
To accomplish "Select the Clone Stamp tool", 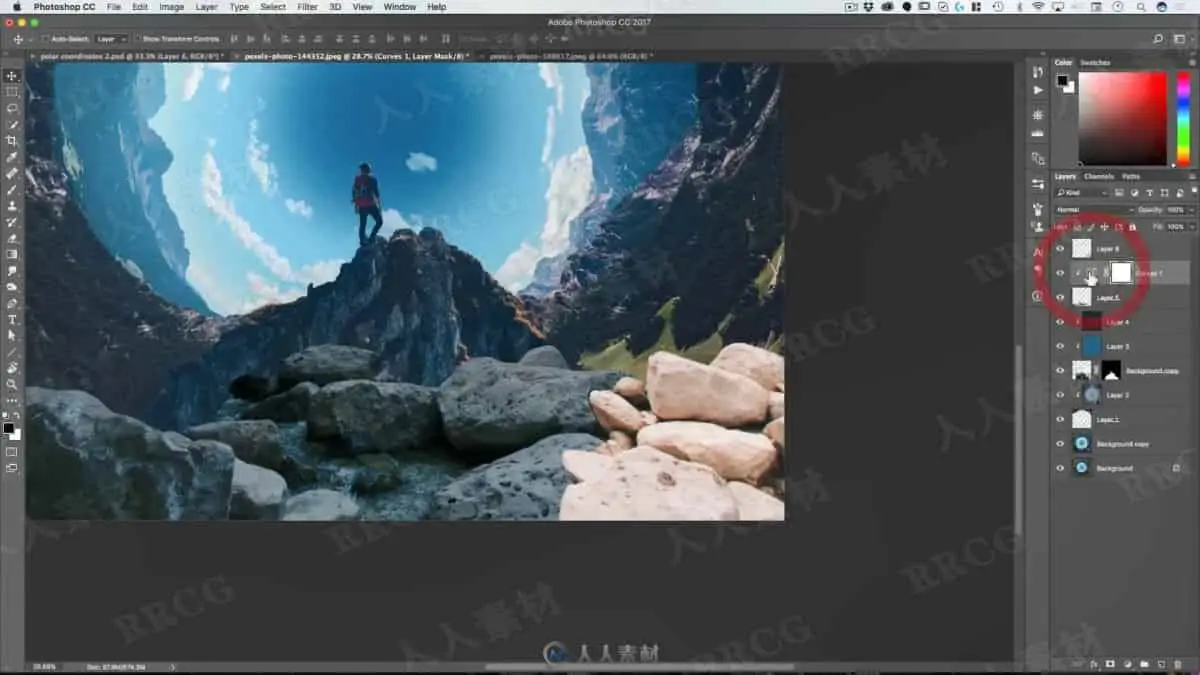I will [x=12, y=206].
